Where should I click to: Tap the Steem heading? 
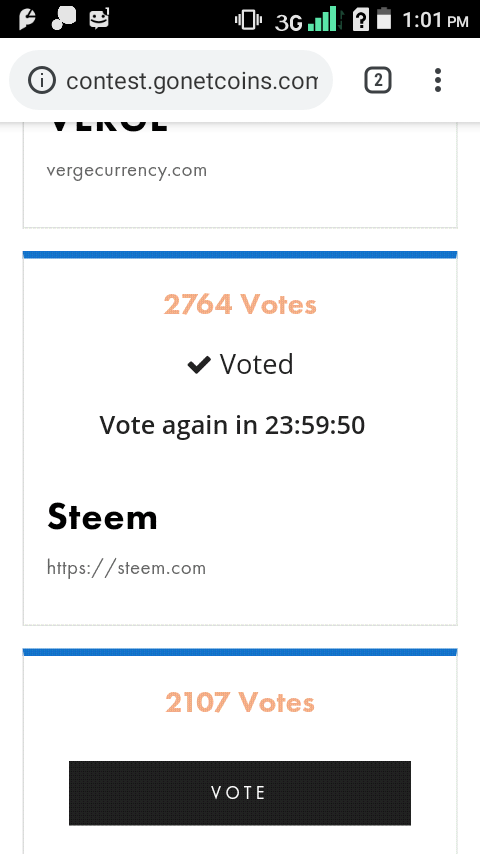click(x=102, y=516)
